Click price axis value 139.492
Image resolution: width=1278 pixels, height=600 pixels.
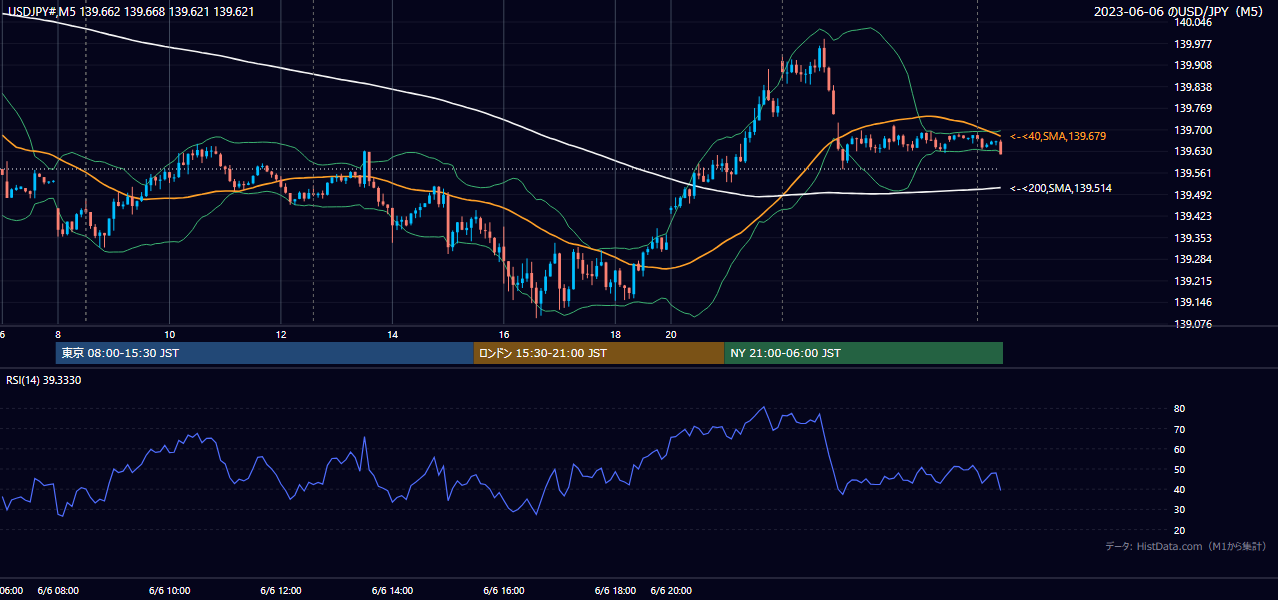pyautogui.click(x=1192, y=195)
